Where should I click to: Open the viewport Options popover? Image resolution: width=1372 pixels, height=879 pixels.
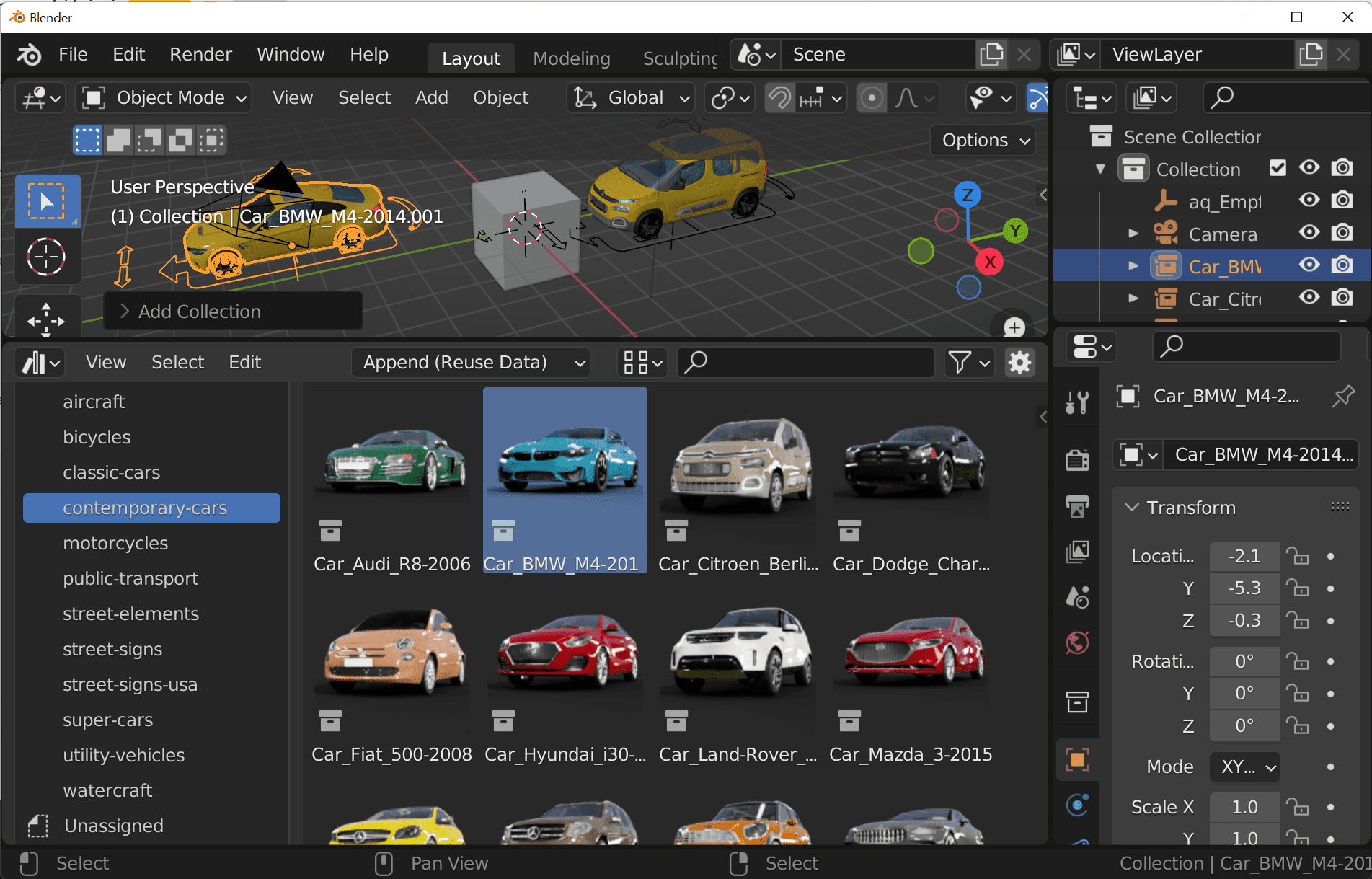point(982,140)
